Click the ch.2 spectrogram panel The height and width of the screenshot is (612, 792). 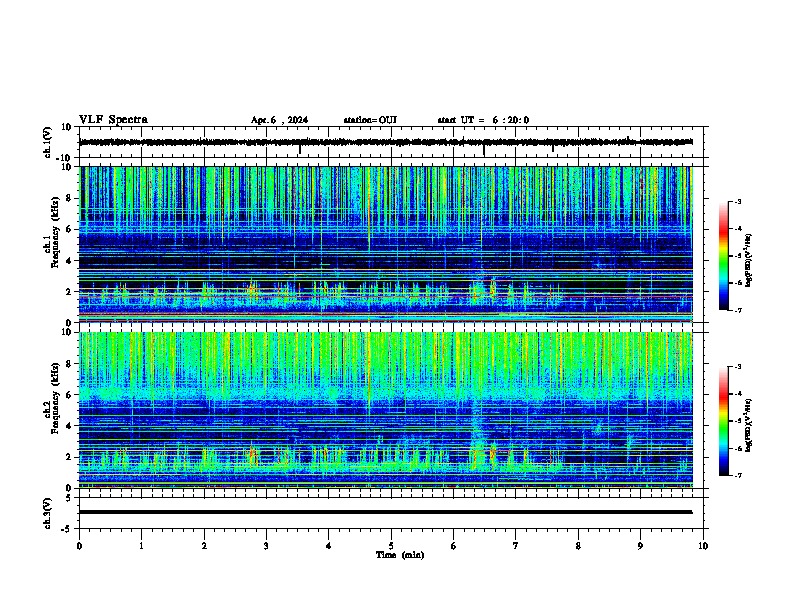click(x=386, y=410)
